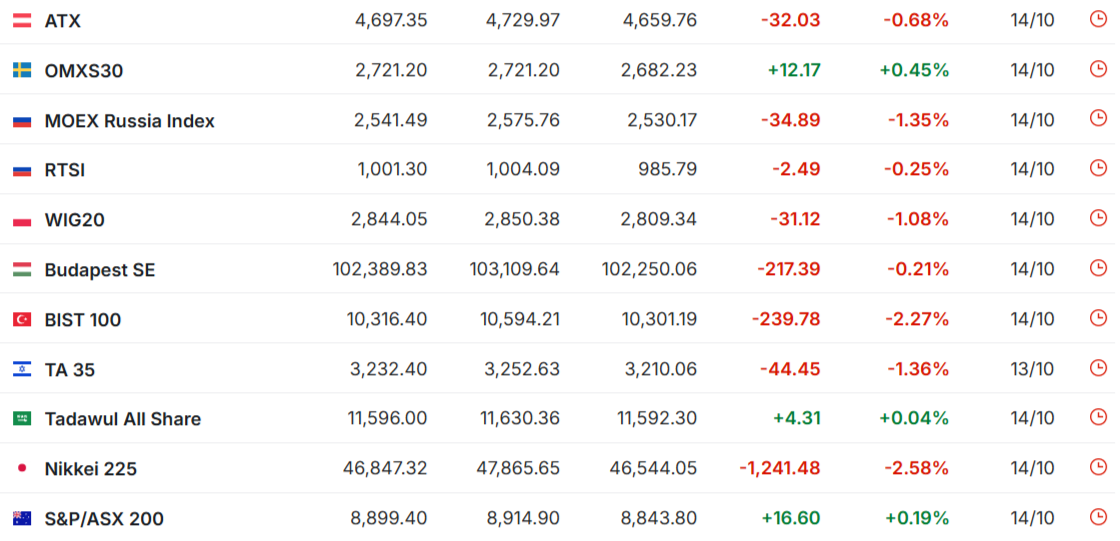Click the clock icon for Budapest SE
Screen dimensions: 1120x541
(1098, 268)
